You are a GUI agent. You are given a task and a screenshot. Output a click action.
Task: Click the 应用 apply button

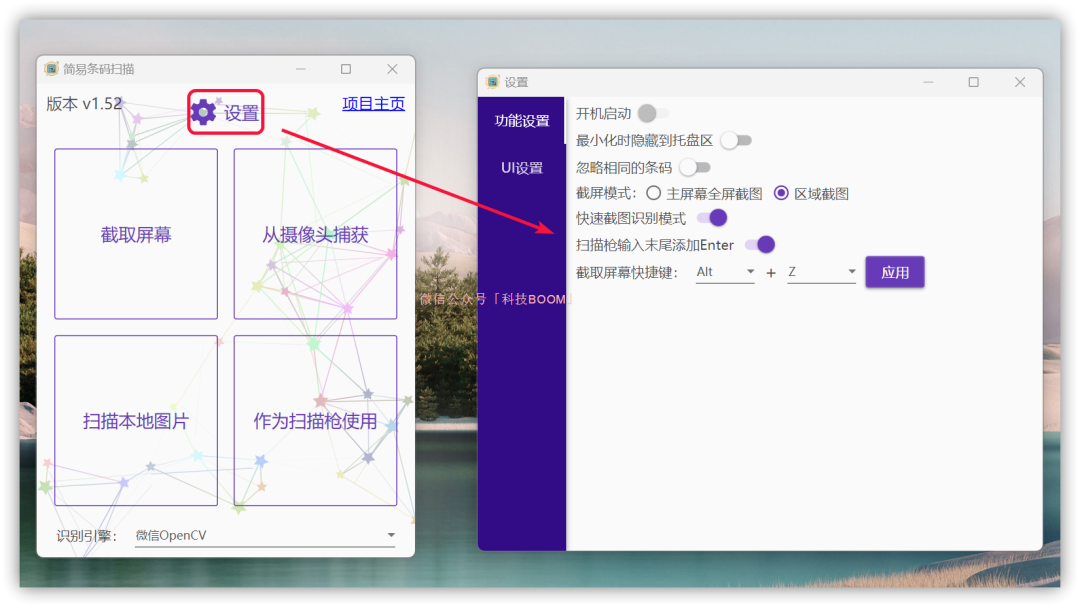895,272
